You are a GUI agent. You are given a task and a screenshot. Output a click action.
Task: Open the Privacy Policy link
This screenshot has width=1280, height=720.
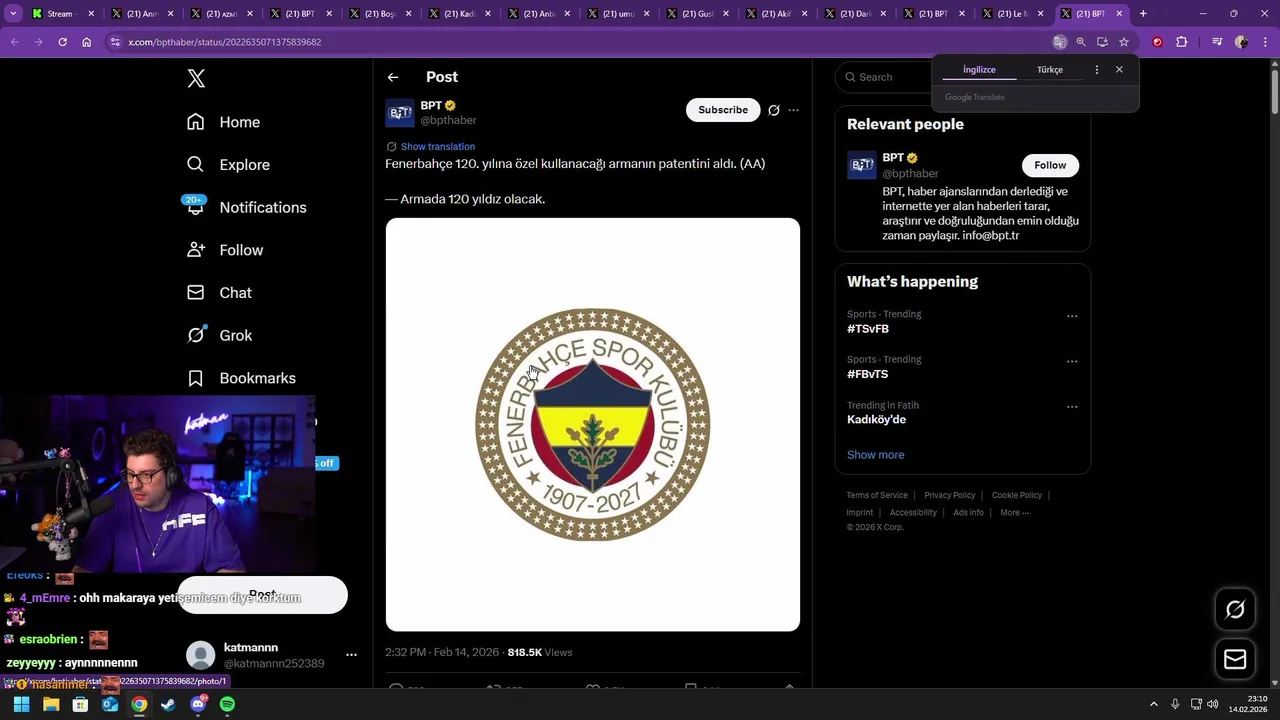point(949,495)
